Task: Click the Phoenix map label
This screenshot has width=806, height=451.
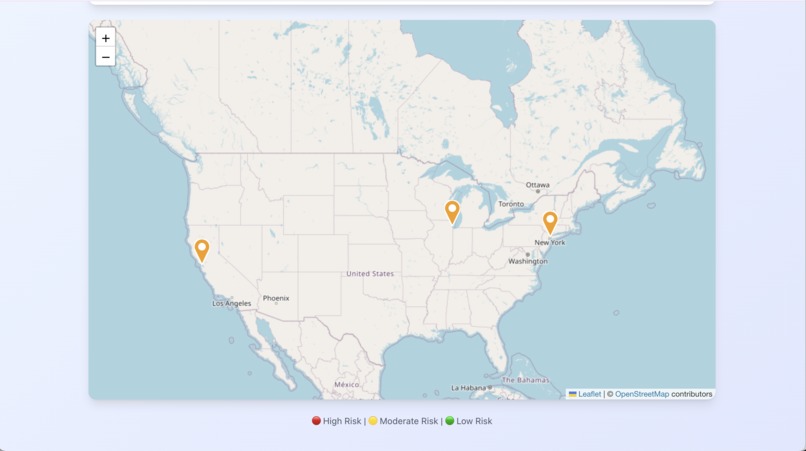Action: click(x=276, y=298)
